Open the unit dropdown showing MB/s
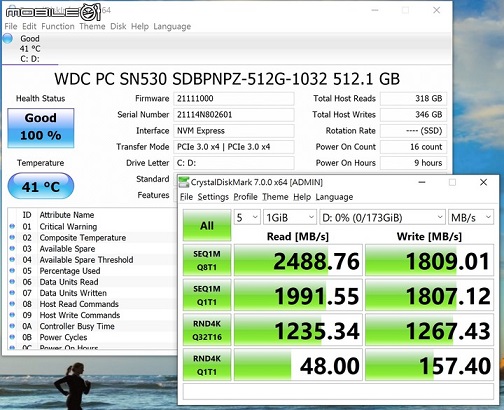This screenshot has width=504, height=410. (x=471, y=218)
